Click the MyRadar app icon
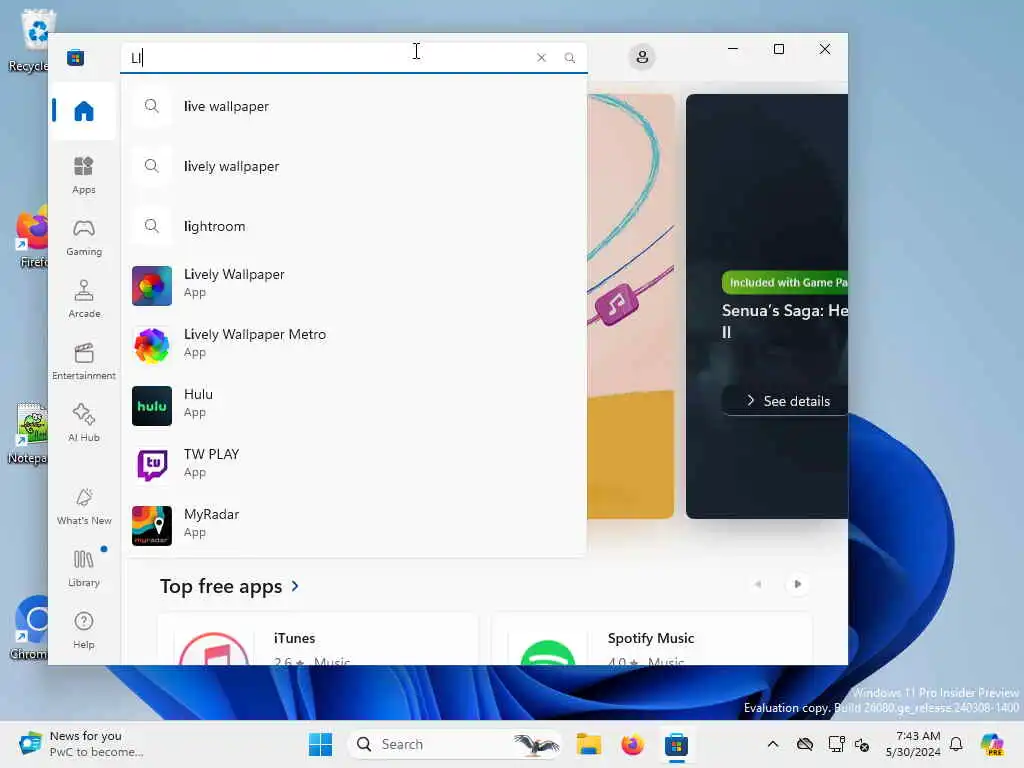The image size is (1024, 768). tap(152, 526)
